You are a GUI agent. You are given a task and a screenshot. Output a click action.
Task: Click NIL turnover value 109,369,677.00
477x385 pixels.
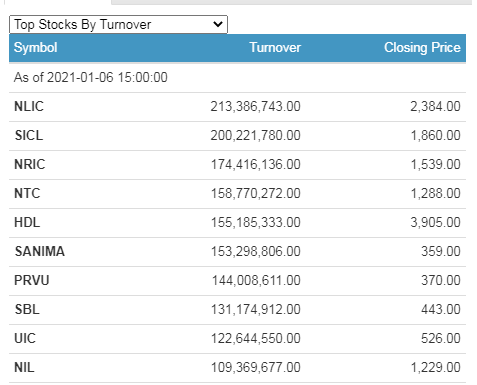[x=255, y=368]
